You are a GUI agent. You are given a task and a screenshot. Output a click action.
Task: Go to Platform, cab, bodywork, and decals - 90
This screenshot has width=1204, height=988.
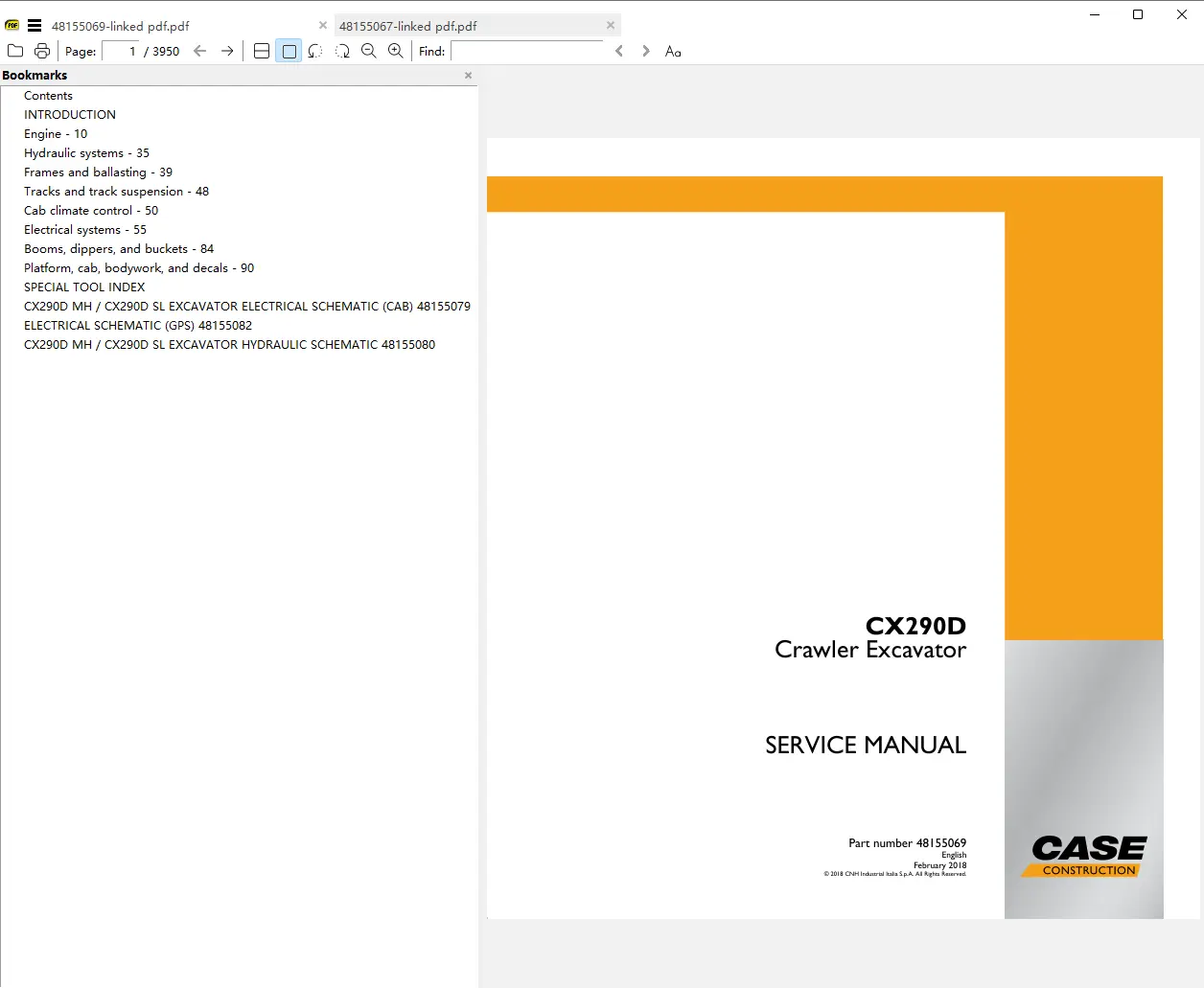coord(139,268)
